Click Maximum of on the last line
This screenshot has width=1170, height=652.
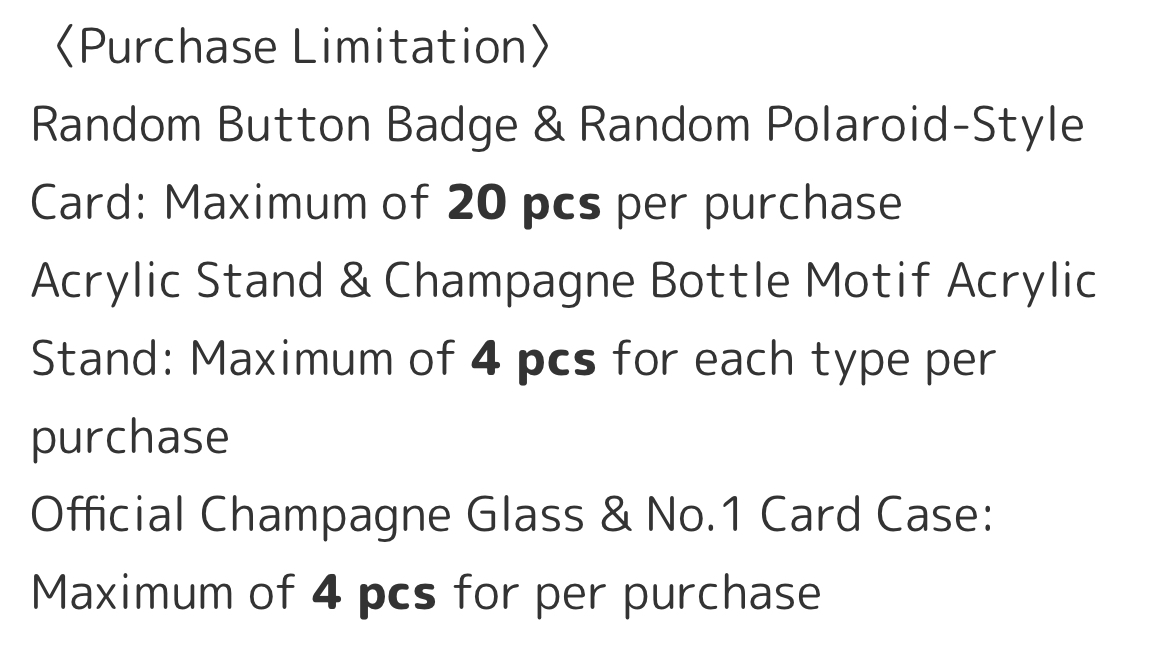coord(163,594)
